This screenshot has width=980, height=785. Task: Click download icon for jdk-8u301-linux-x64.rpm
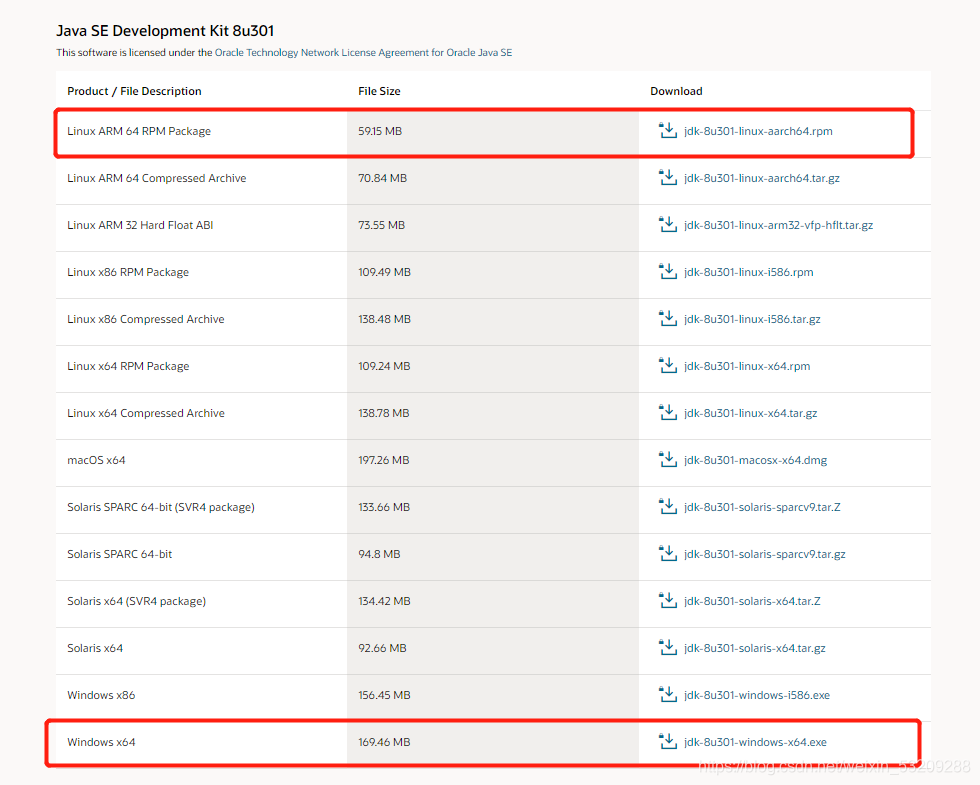pyautogui.click(x=668, y=365)
